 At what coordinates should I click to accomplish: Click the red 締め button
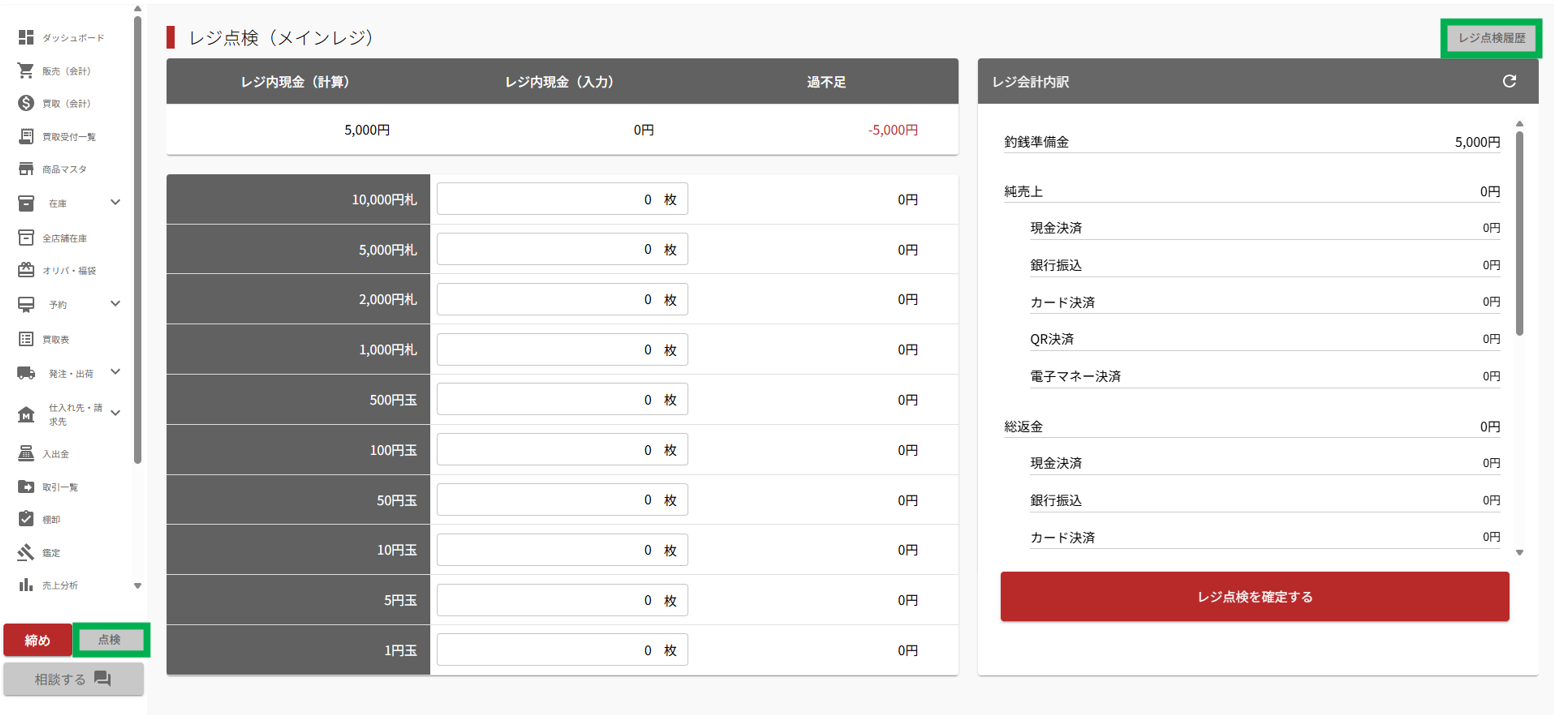pyautogui.click(x=37, y=640)
